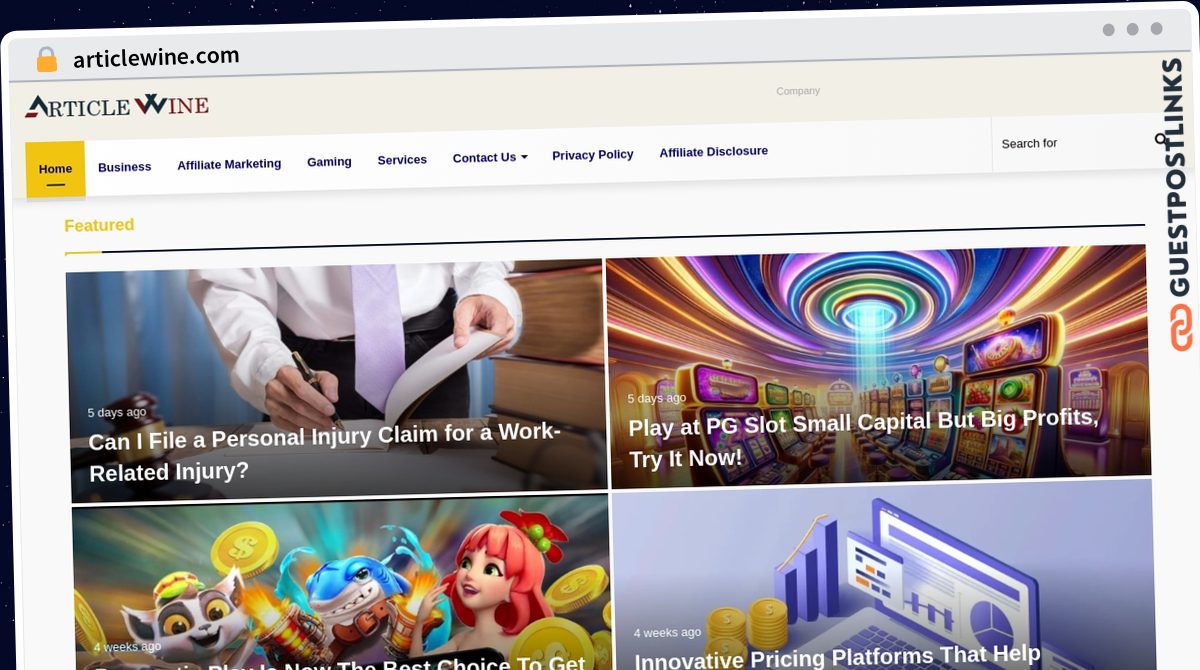Open the Innovative Pricing Platforms article
The width and height of the screenshot is (1200, 670).
click(838, 657)
